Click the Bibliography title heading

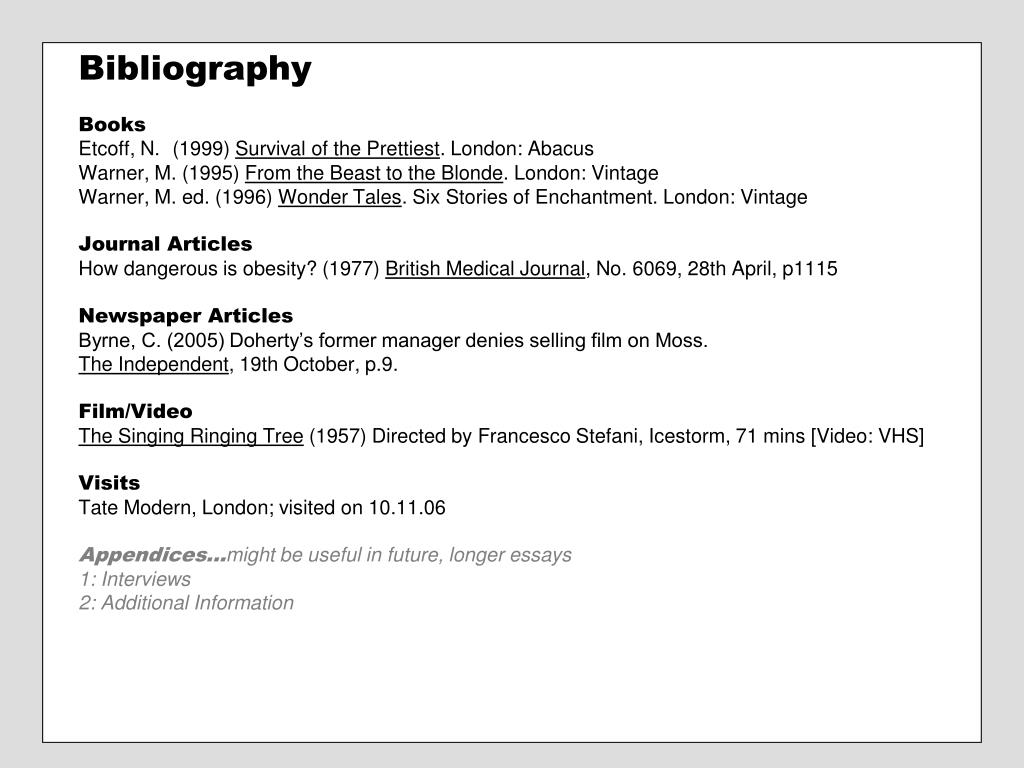(195, 69)
